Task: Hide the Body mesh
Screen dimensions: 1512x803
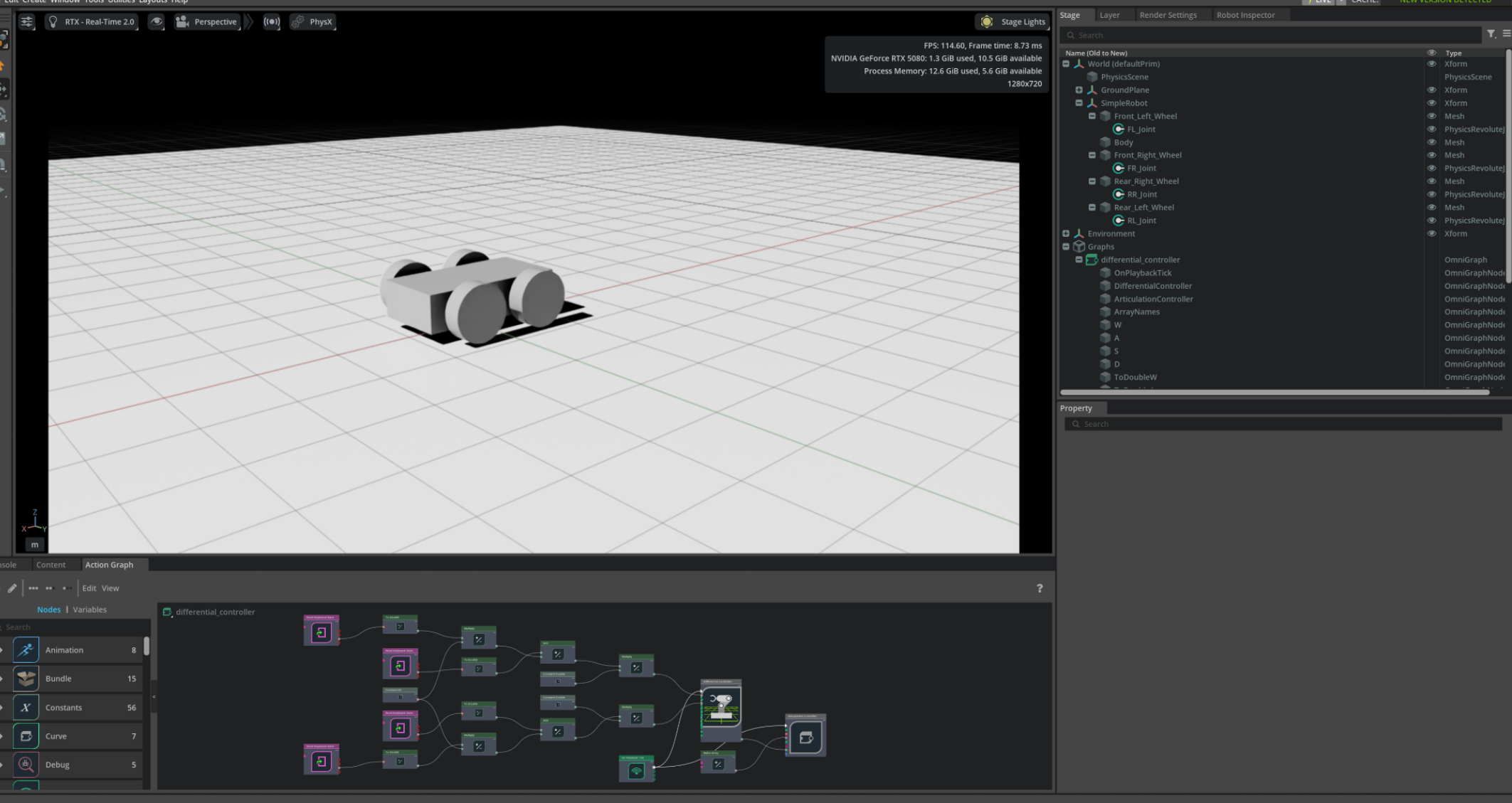Action: click(x=1432, y=142)
